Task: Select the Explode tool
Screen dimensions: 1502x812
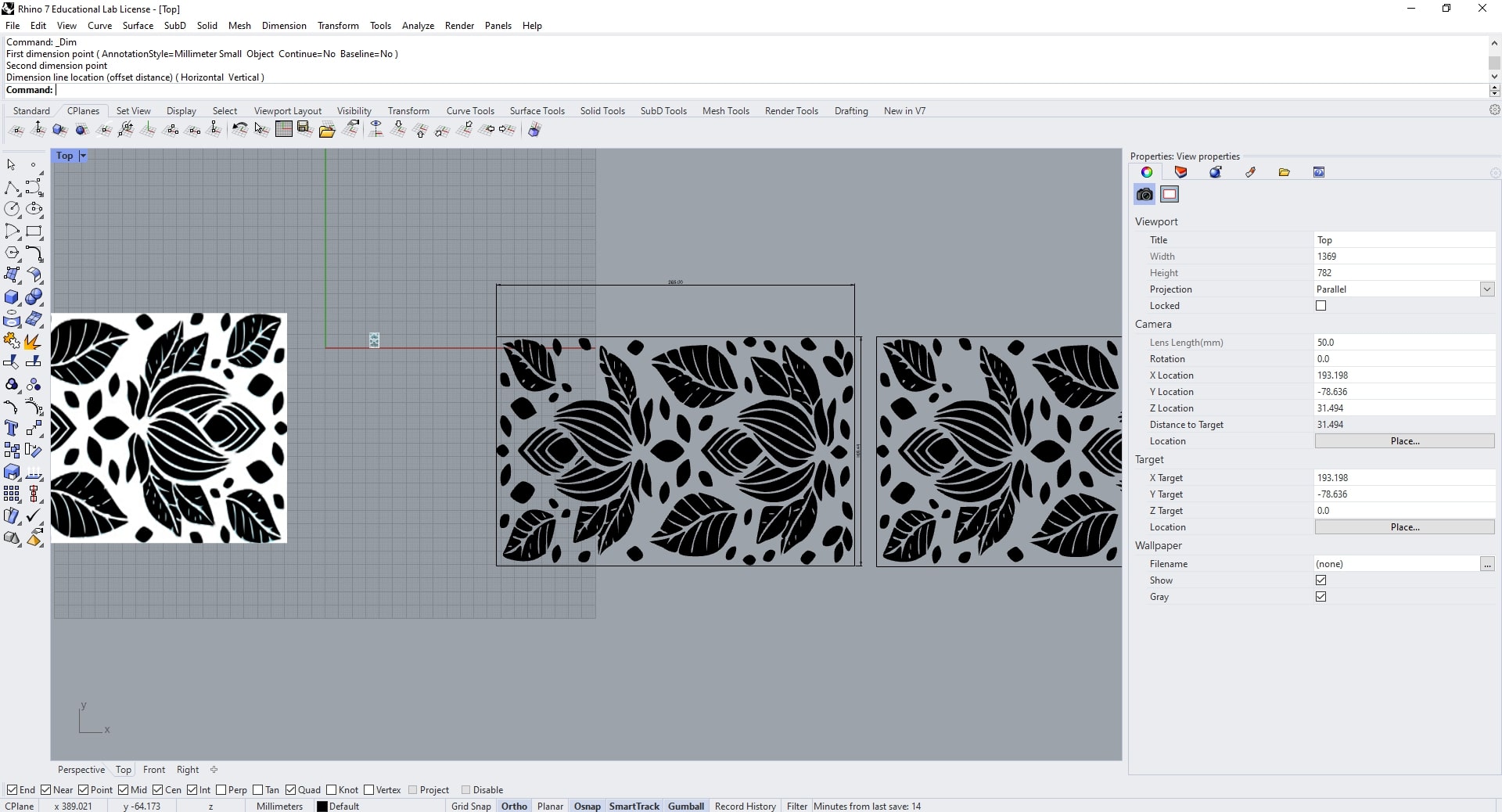Action: 34,341
